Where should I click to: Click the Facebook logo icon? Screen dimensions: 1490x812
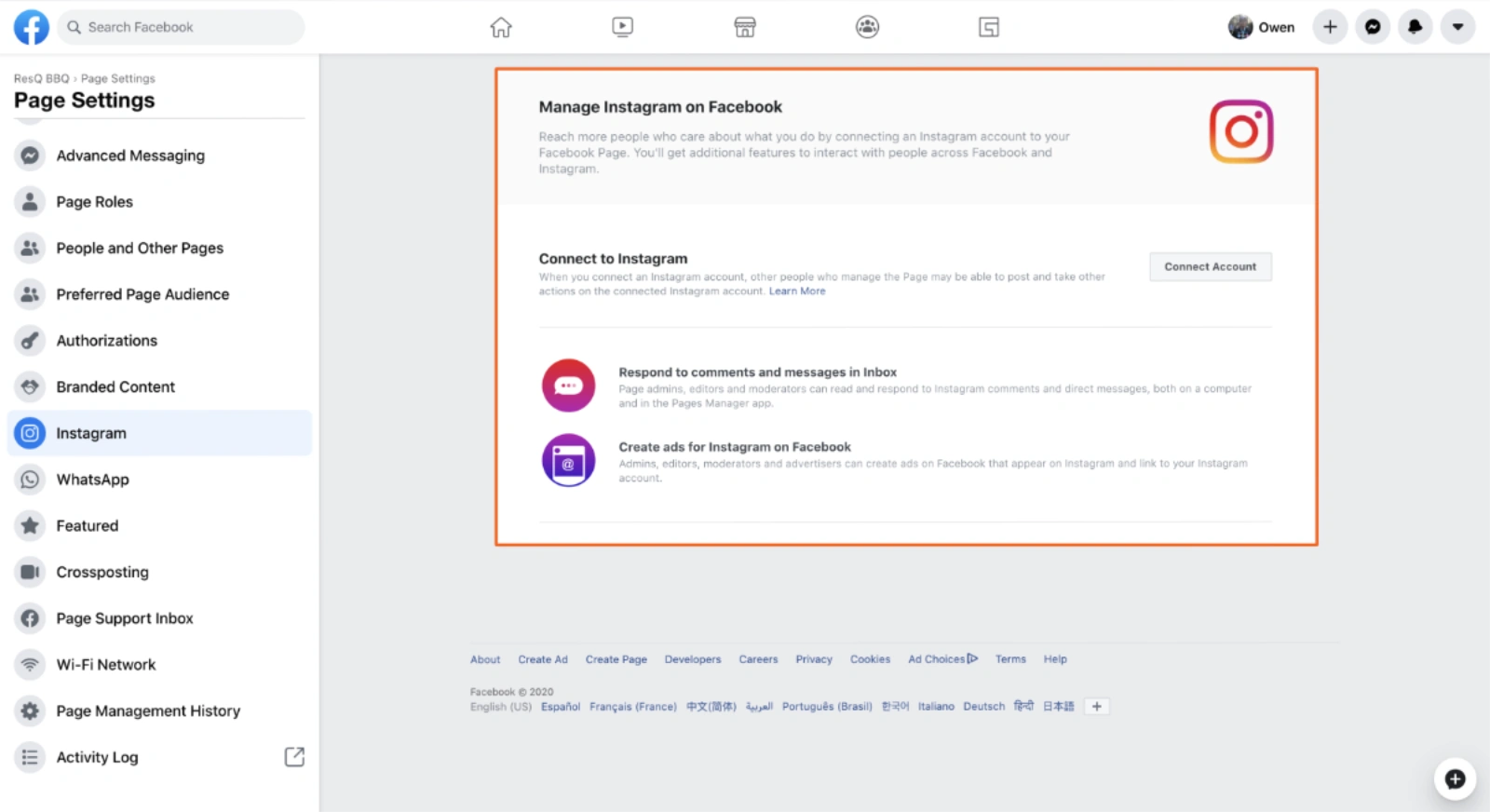(31, 27)
